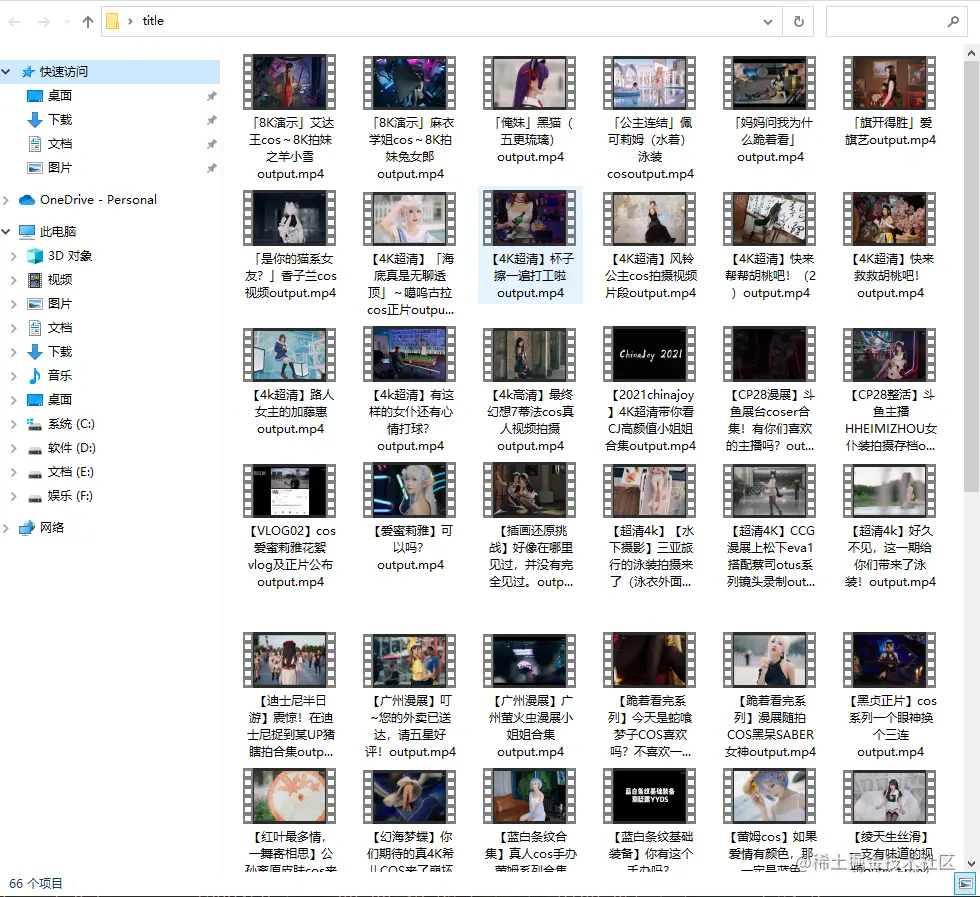Collapse the 此电脑 tree node
The image size is (980, 897).
[x=6, y=232]
